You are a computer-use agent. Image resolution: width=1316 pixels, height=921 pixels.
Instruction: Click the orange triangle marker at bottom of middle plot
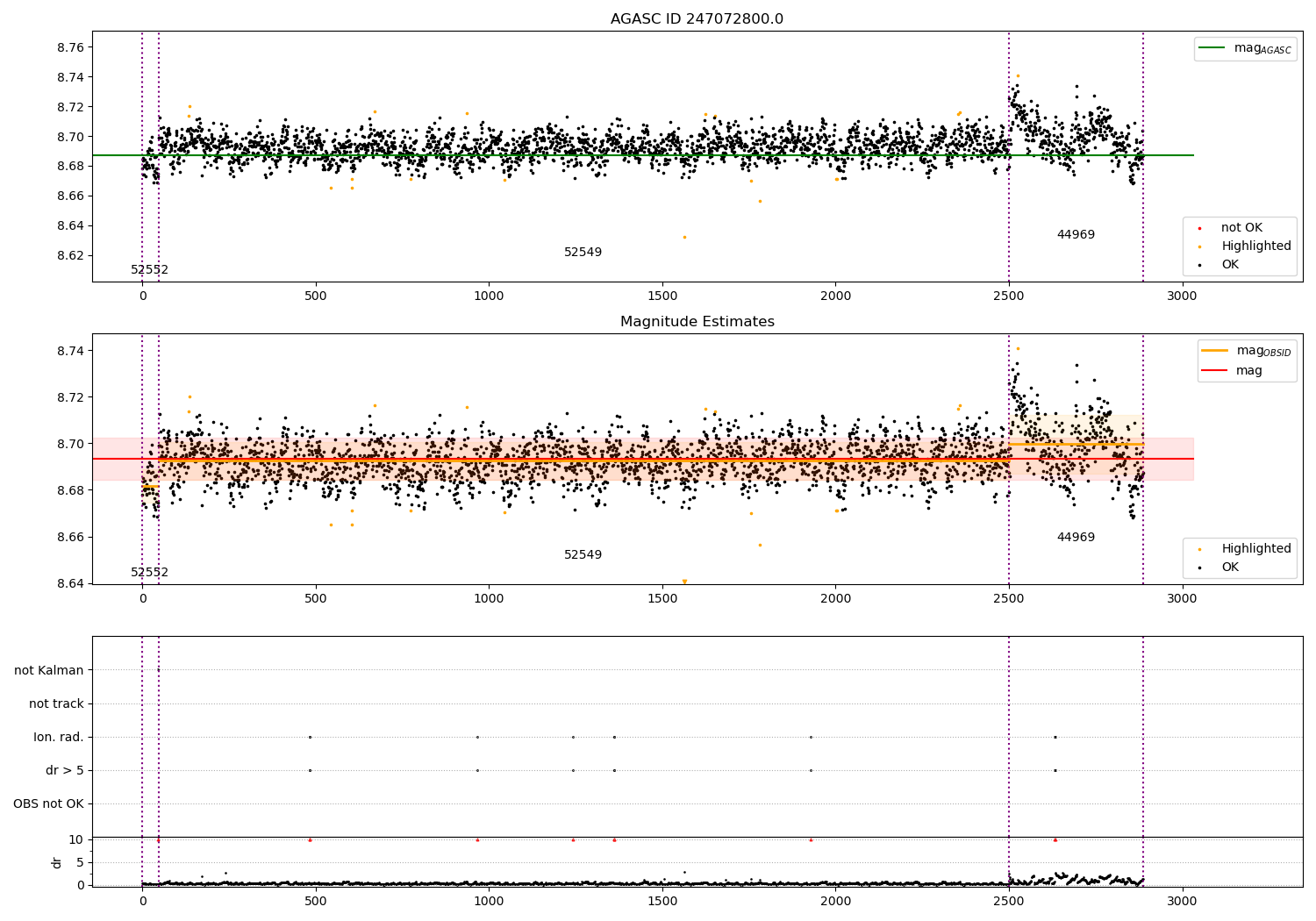pos(685,582)
